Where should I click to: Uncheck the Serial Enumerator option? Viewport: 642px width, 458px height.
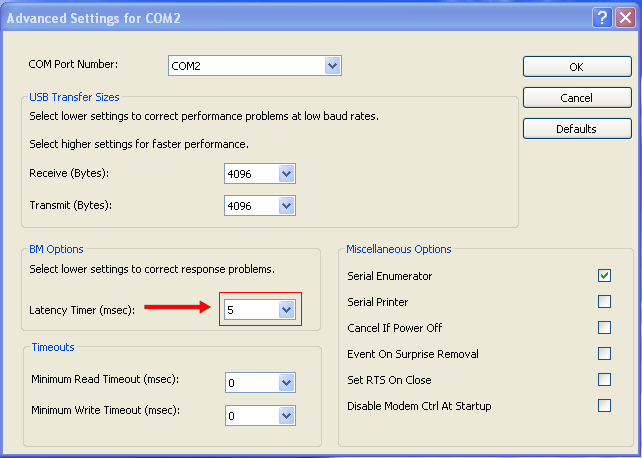coord(604,276)
